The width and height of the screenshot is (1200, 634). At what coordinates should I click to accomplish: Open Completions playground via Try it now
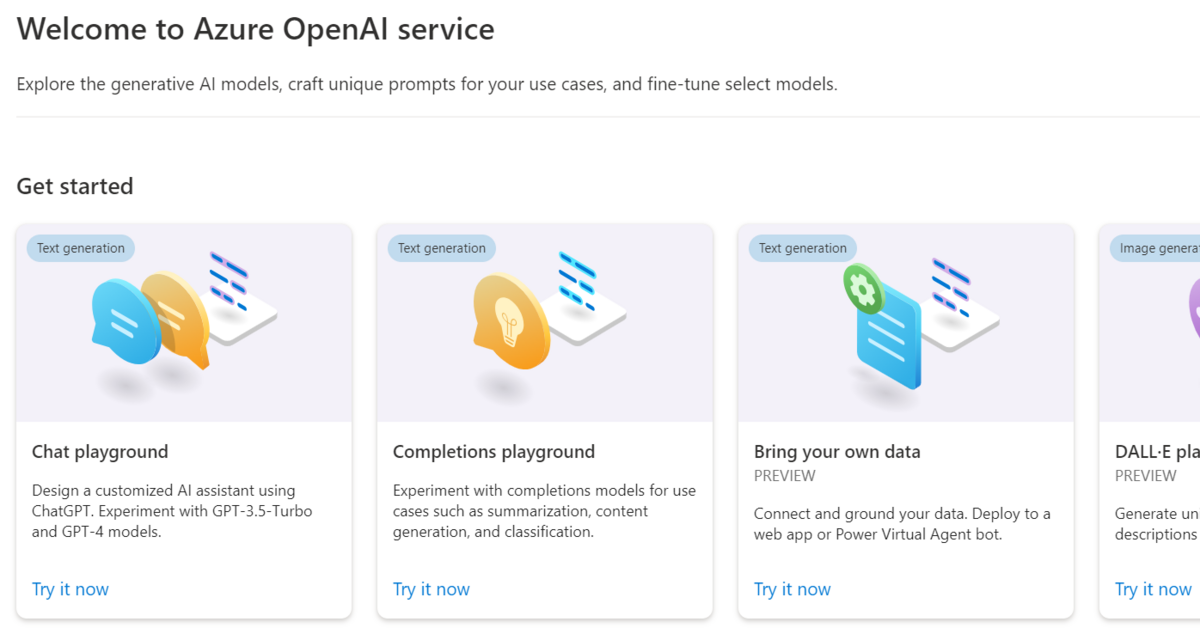pyautogui.click(x=431, y=589)
